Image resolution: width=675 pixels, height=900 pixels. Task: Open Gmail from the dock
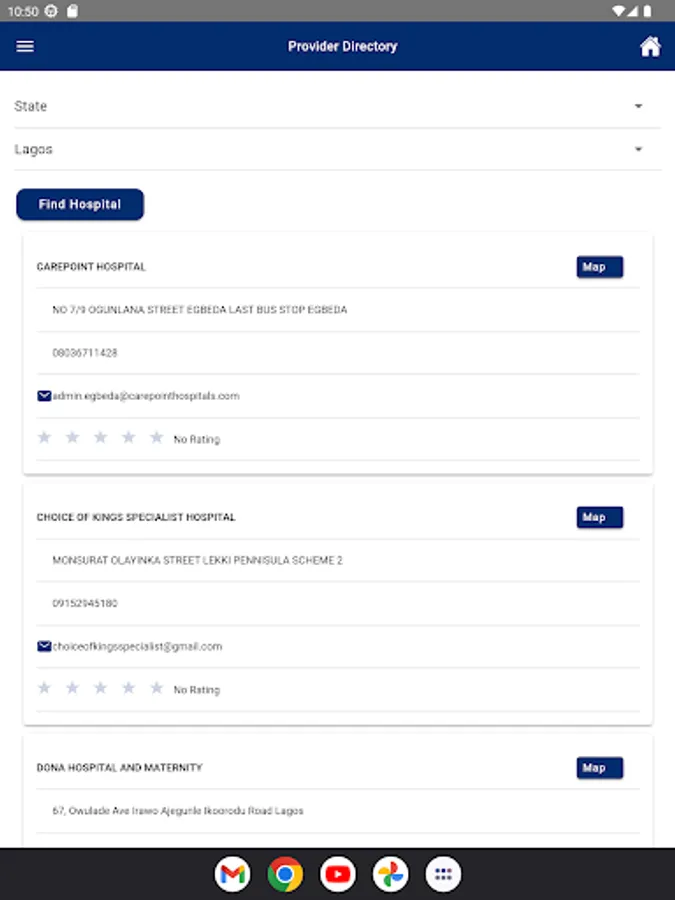coord(232,875)
